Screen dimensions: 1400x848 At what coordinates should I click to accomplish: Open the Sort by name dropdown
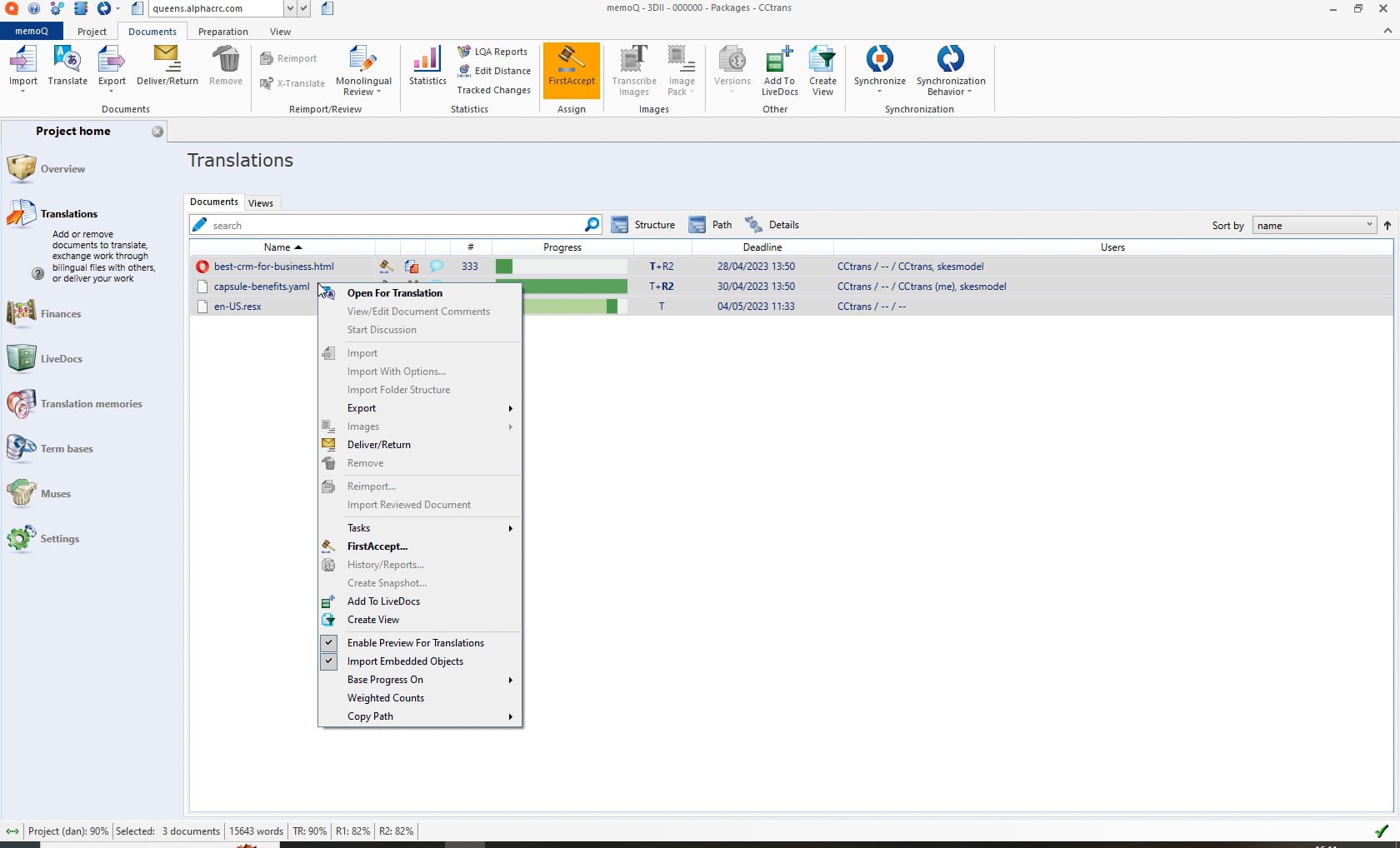click(x=1313, y=225)
